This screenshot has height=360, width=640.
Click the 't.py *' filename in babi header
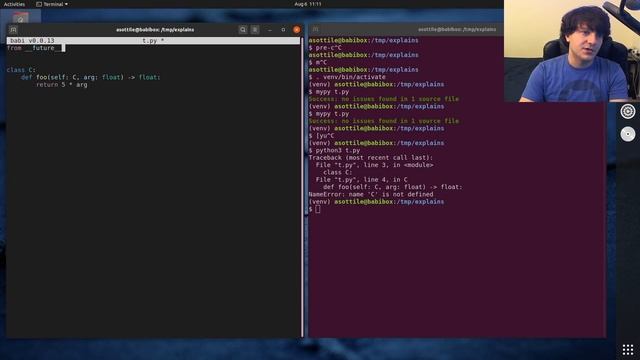click(x=153, y=40)
